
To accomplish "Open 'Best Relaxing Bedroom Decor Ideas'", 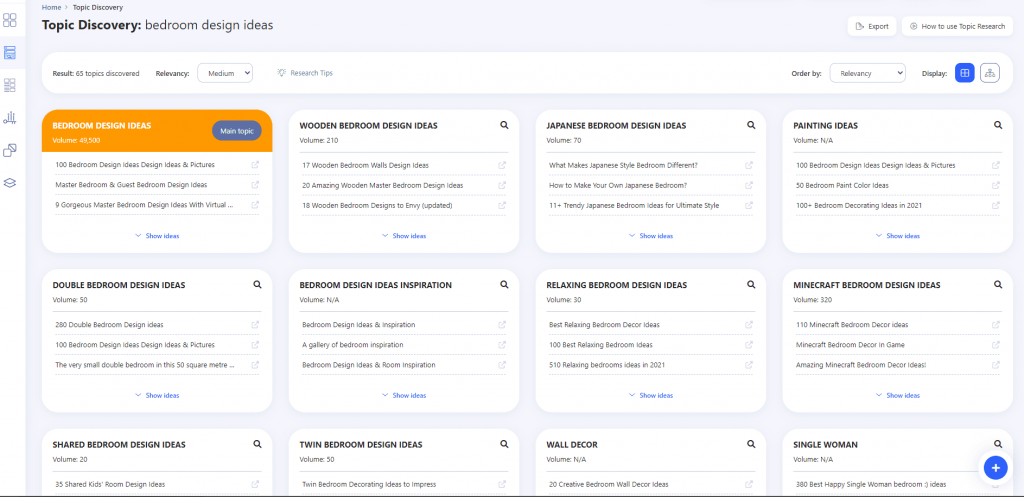I will (x=604, y=325).
